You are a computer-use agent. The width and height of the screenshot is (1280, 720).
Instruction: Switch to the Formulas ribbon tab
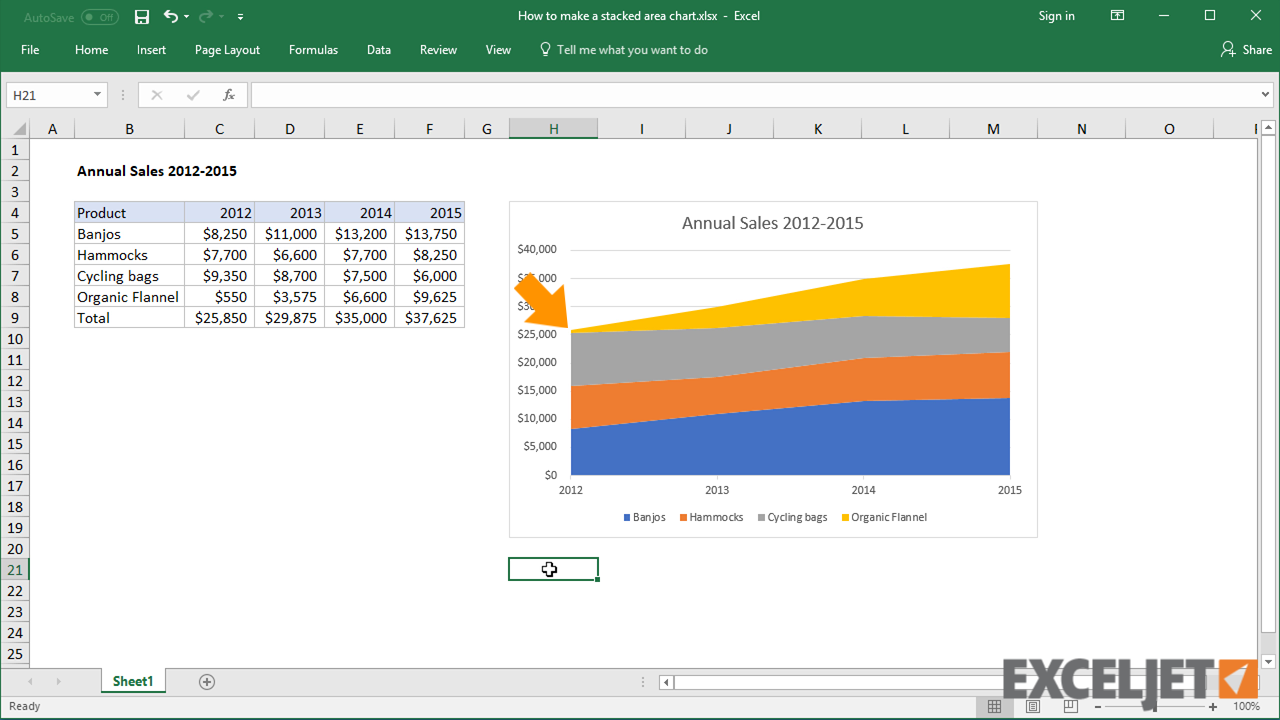pos(313,49)
